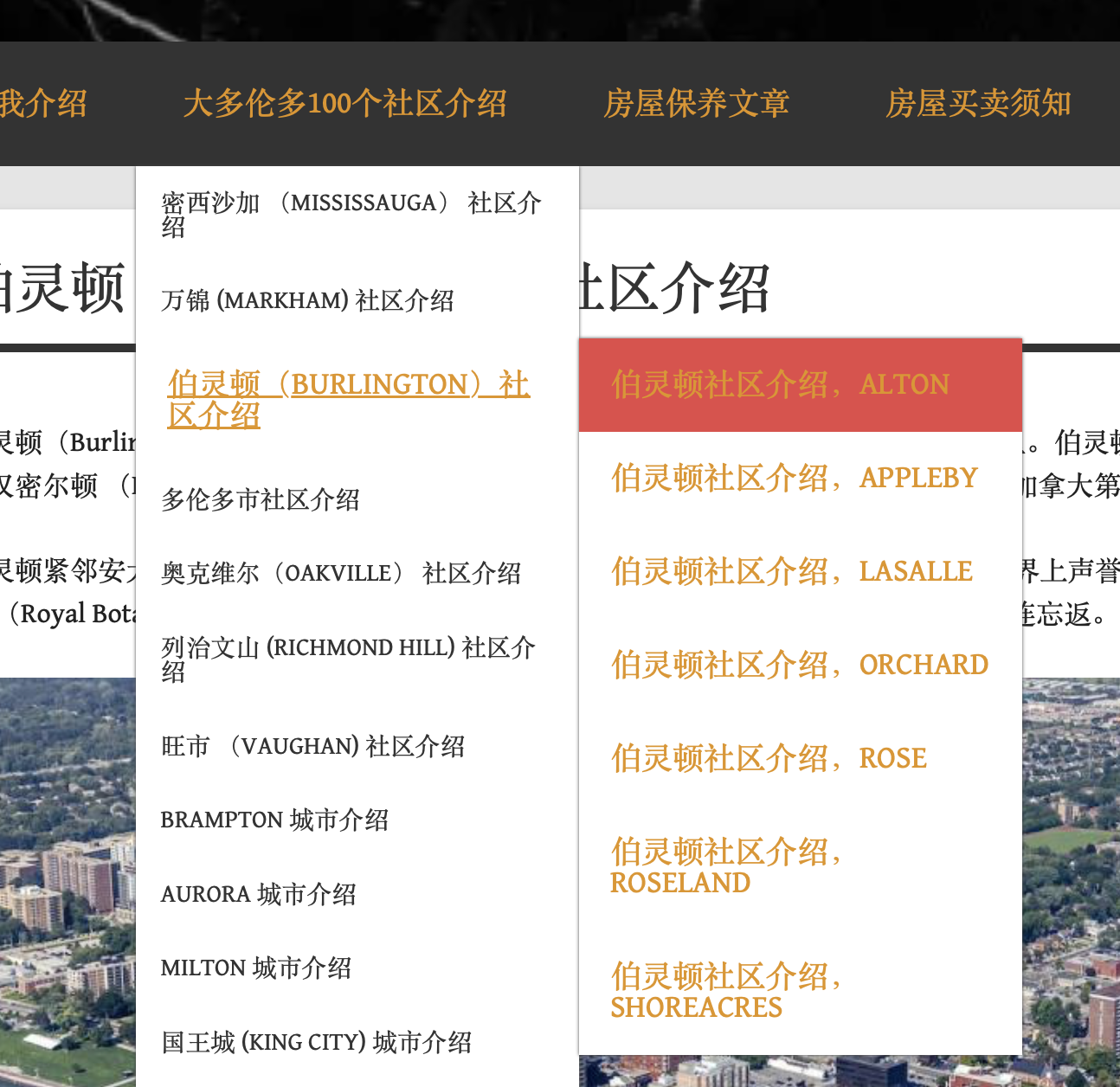Click 伯灵顿 (BURLINGTON) 社区介绍 link
This screenshot has width=1120, height=1087.
(349, 399)
